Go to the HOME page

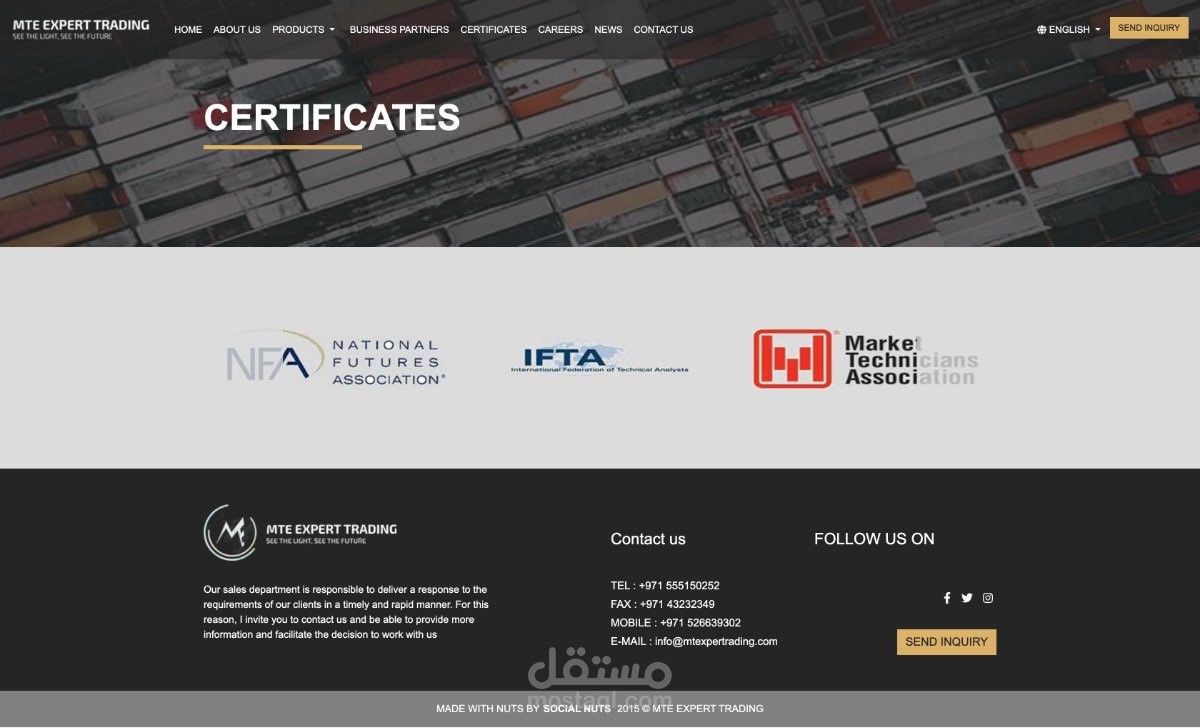188,29
